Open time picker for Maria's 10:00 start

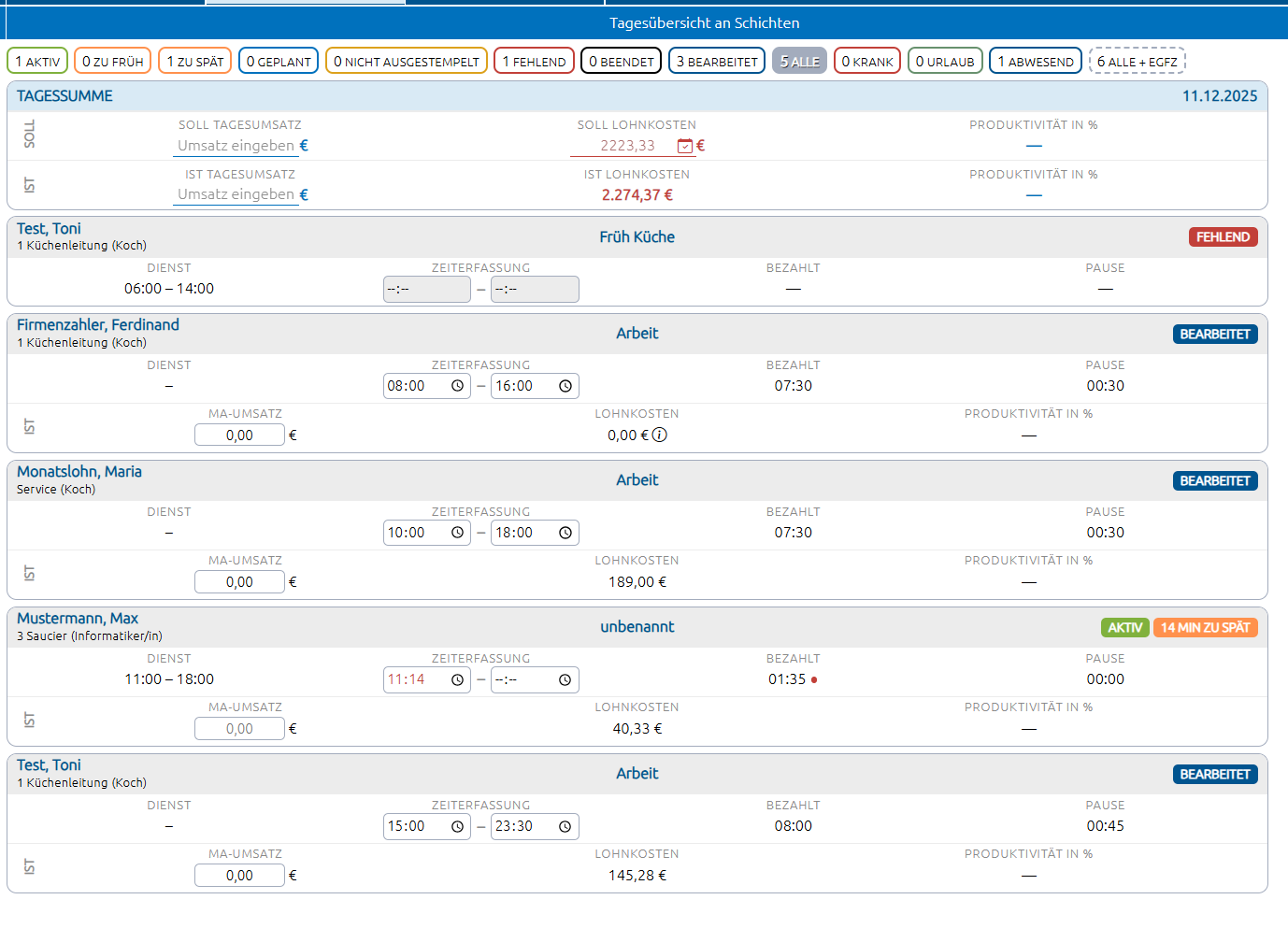tap(457, 533)
